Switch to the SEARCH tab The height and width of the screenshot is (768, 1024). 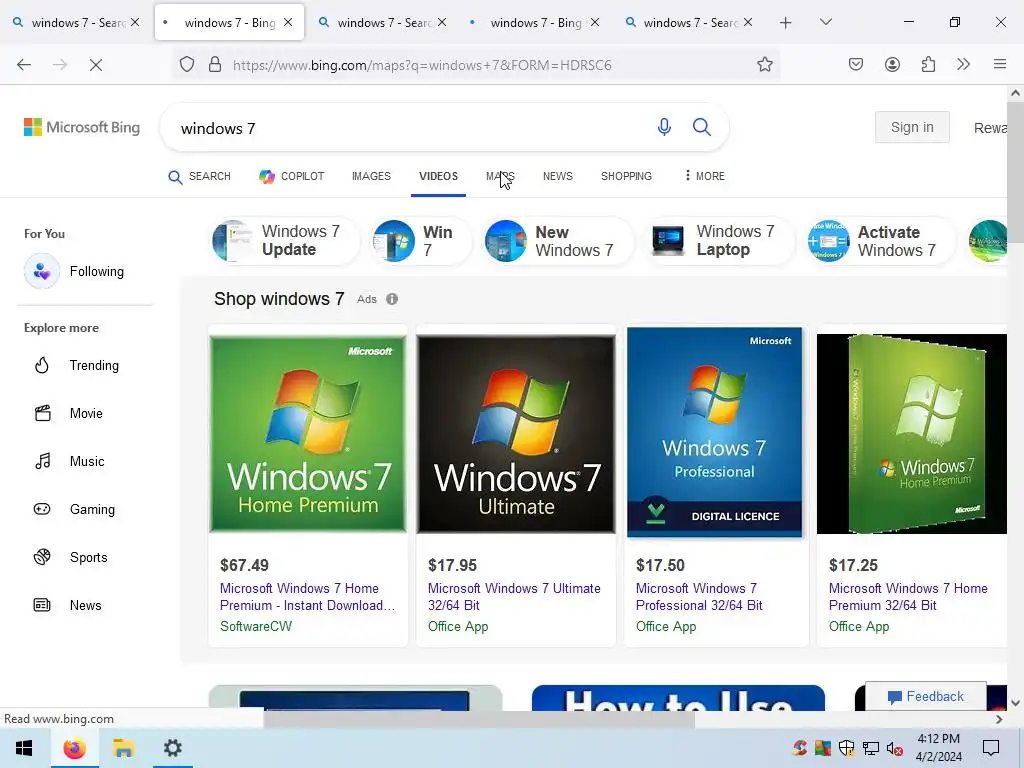pyautogui.click(x=199, y=176)
